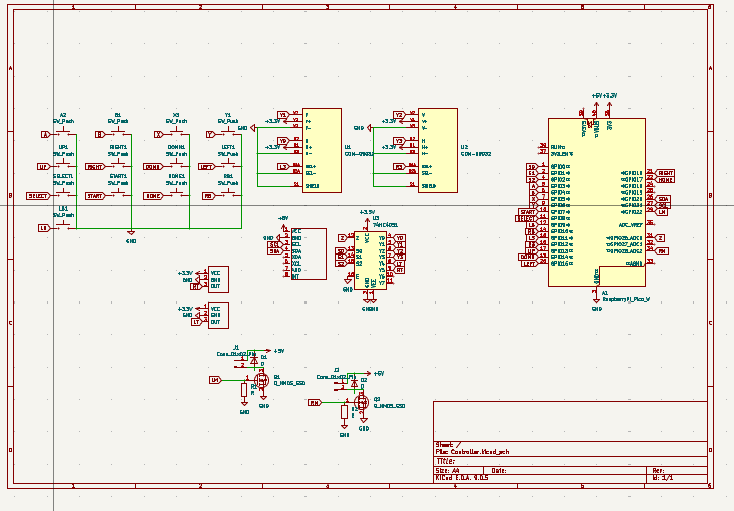Select the LB1 push switch symbol
The image size is (734, 511).
point(63,226)
